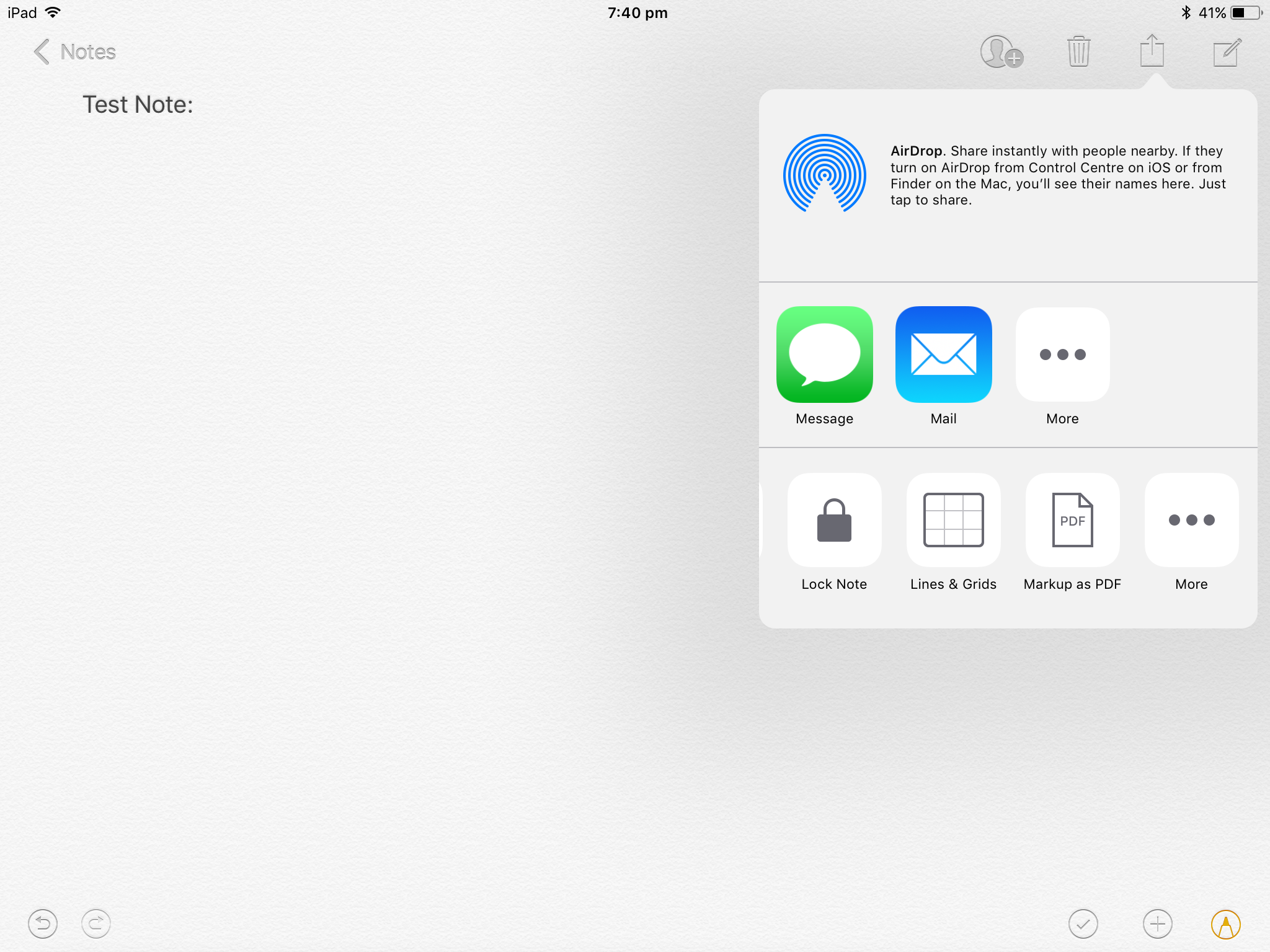
Task: Create a new note with the compose icon
Action: click(1226, 52)
